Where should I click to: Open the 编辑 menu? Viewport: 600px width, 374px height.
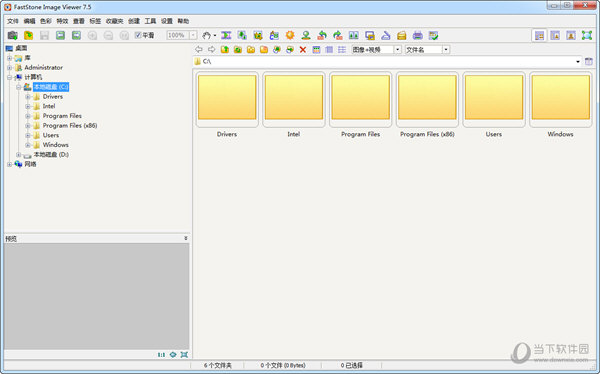coord(29,21)
